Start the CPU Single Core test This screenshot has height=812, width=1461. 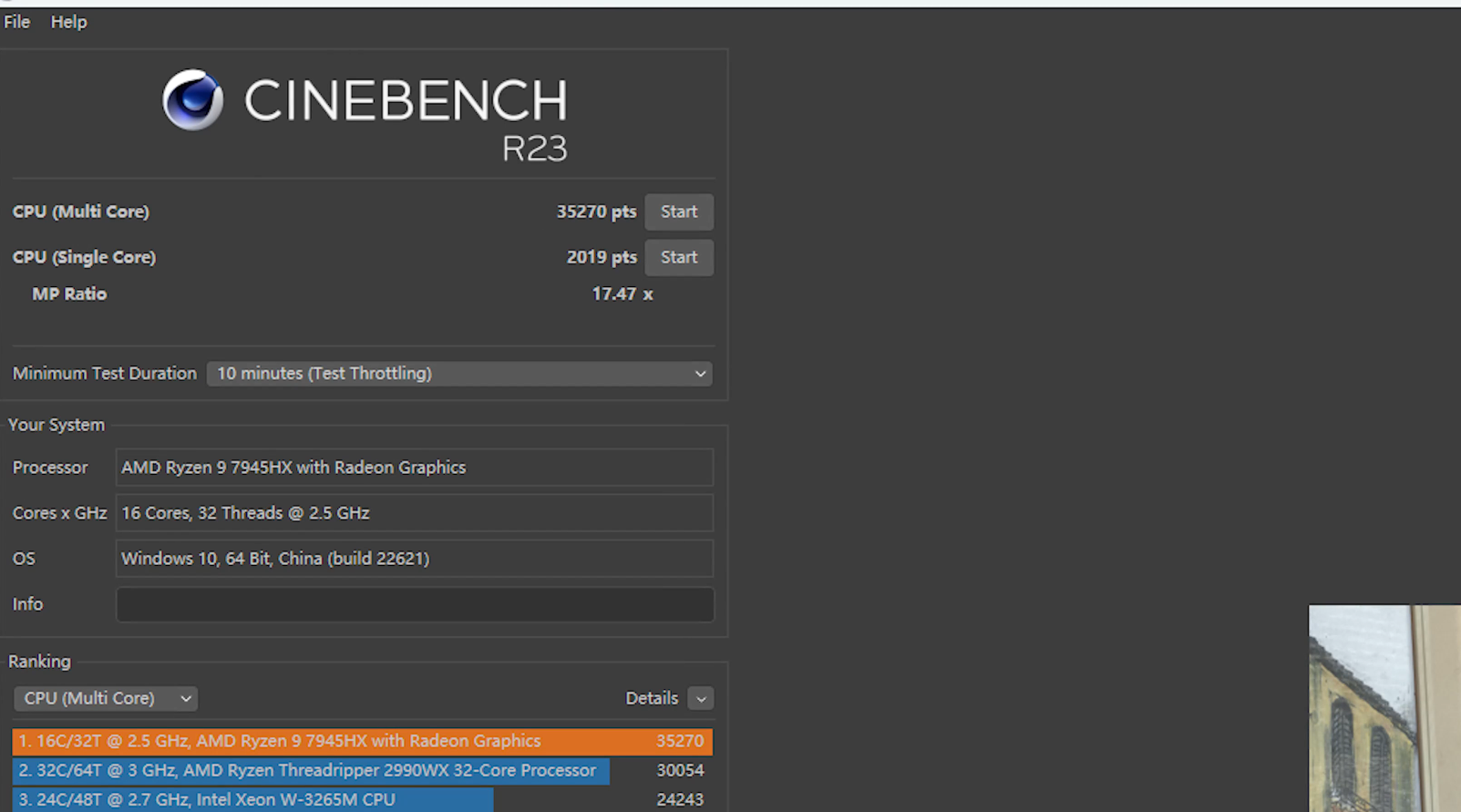(679, 257)
